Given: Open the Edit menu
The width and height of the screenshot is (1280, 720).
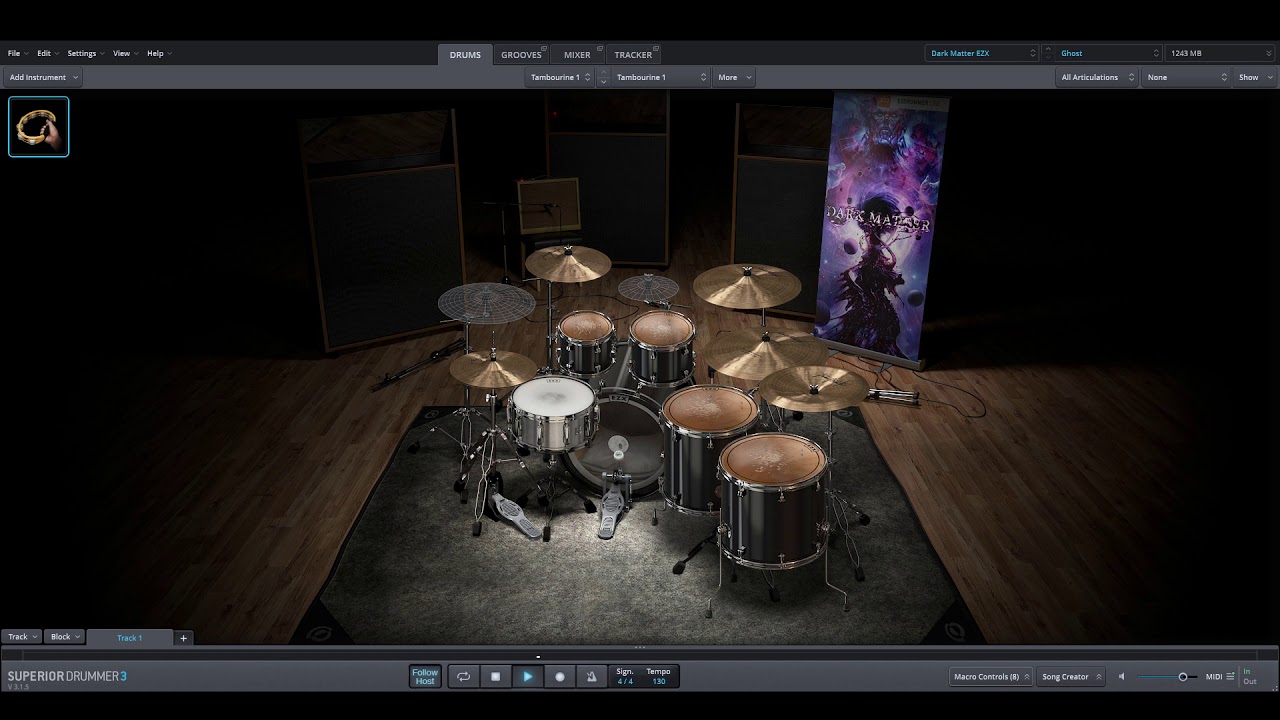Looking at the screenshot, I should coord(47,53).
